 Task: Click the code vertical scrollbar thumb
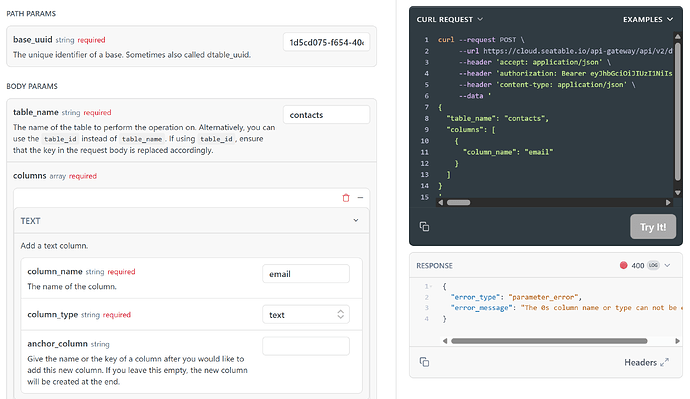(x=678, y=111)
